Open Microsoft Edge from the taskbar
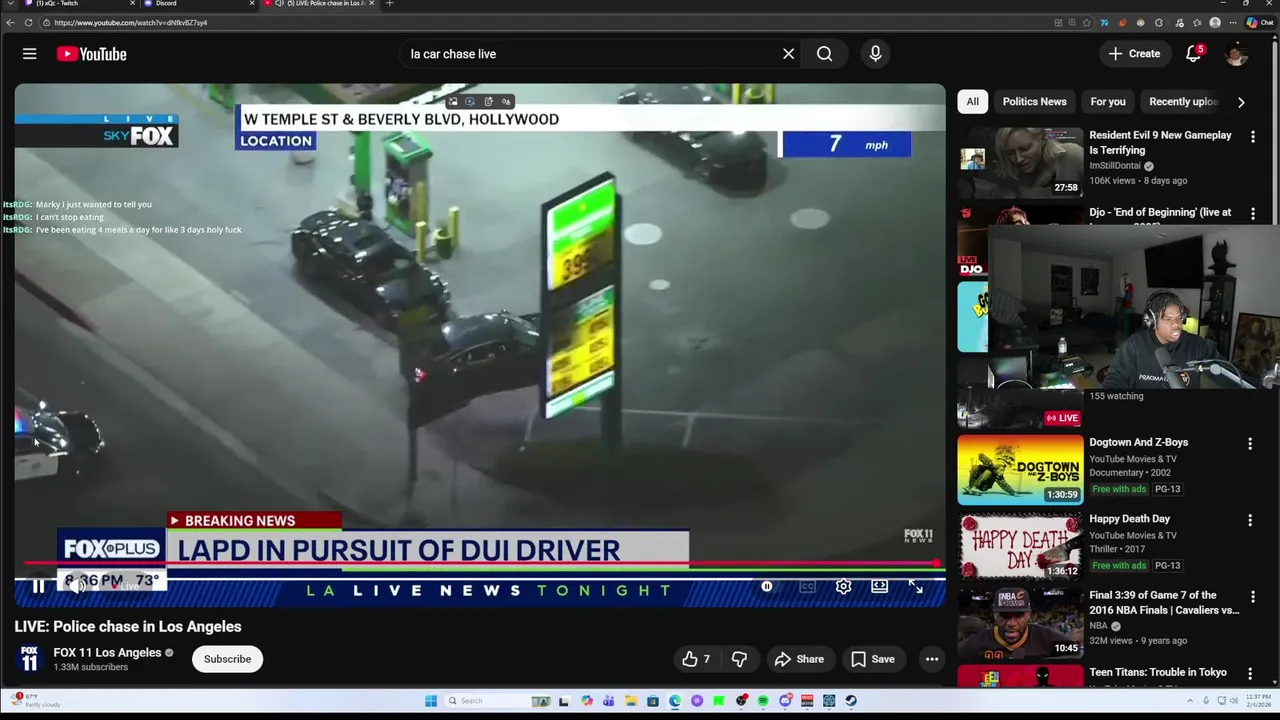 [x=675, y=701]
